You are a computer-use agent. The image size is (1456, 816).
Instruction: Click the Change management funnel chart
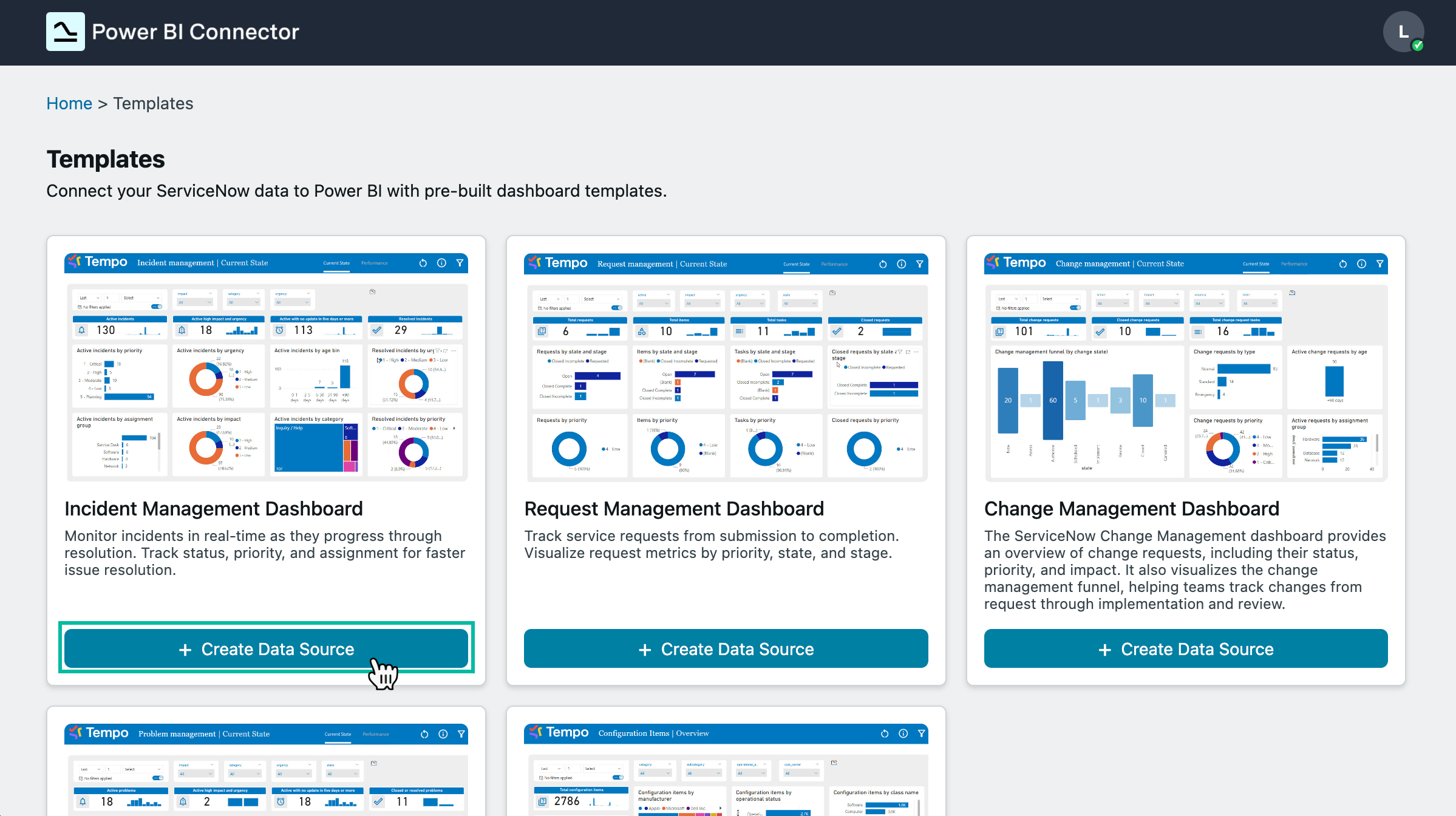(1087, 412)
